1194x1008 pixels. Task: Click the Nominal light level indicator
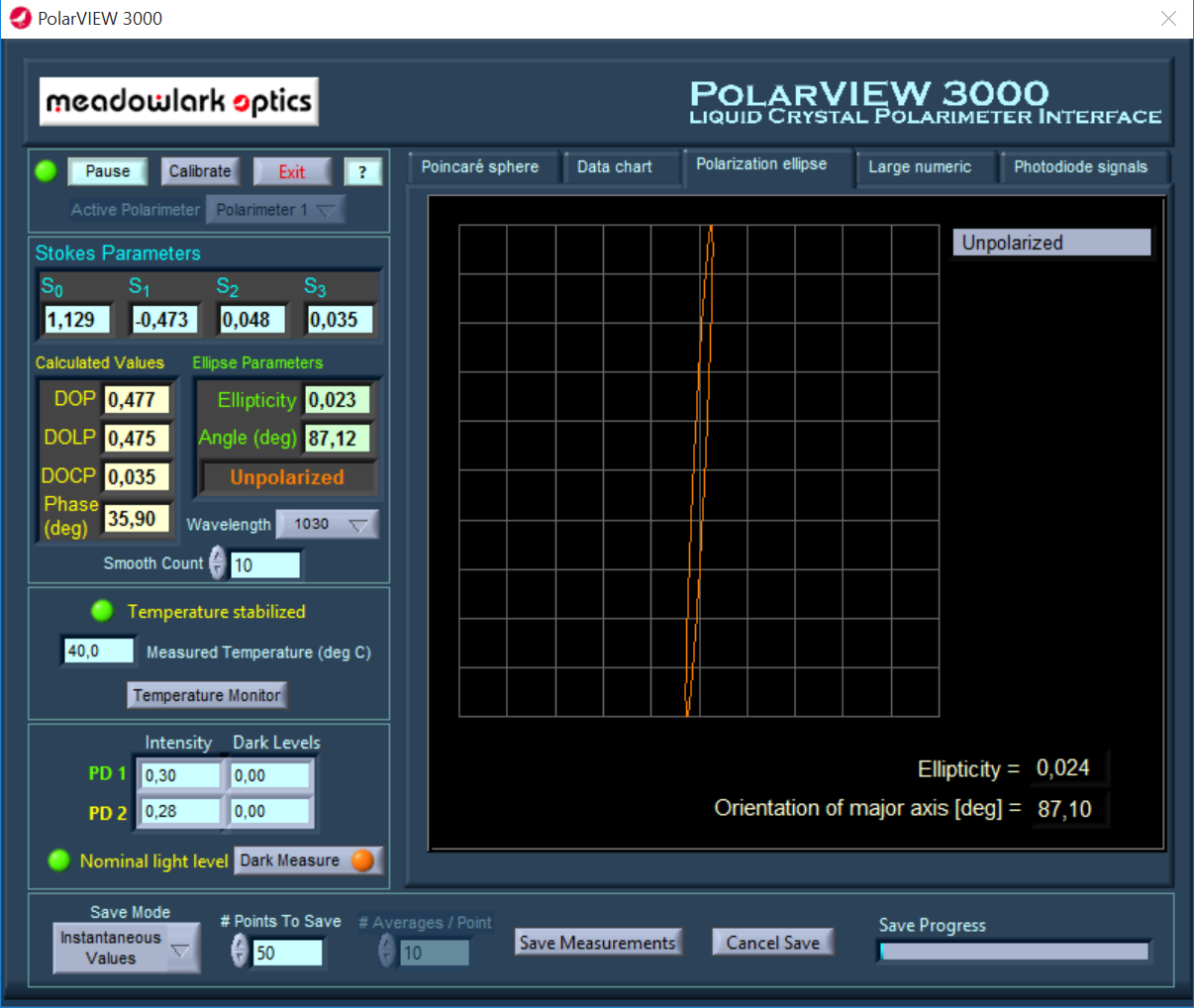(x=58, y=859)
